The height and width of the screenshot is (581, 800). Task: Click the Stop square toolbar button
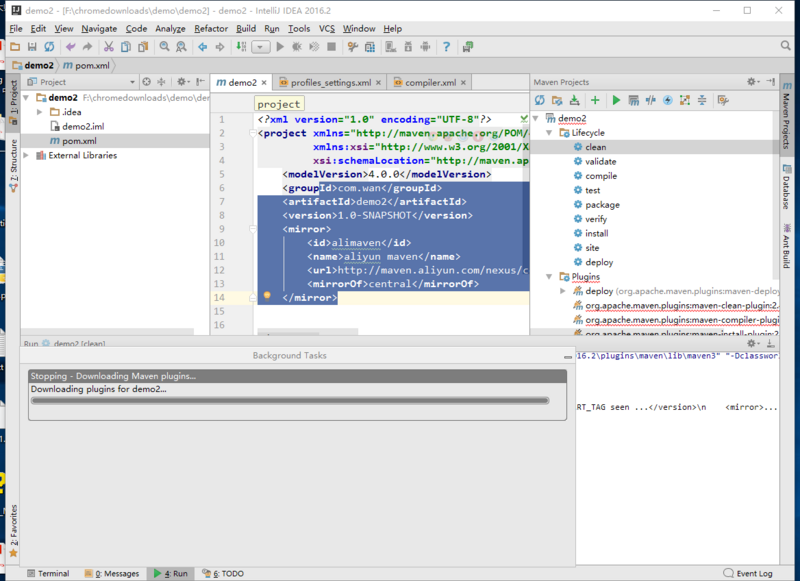331,47
